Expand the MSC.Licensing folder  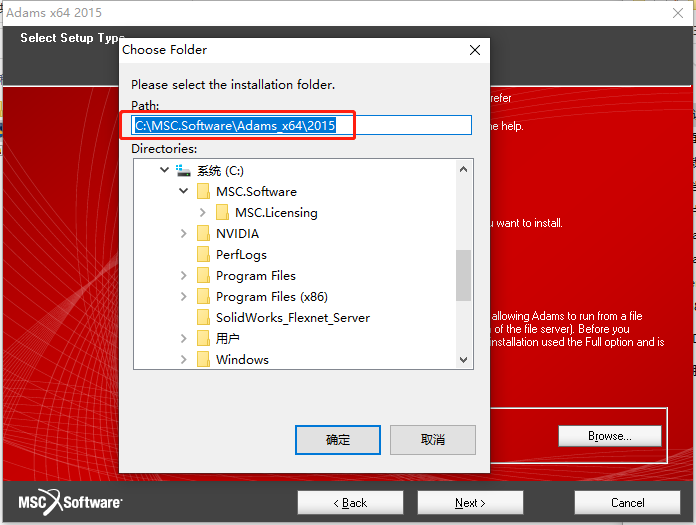(203, 212)
